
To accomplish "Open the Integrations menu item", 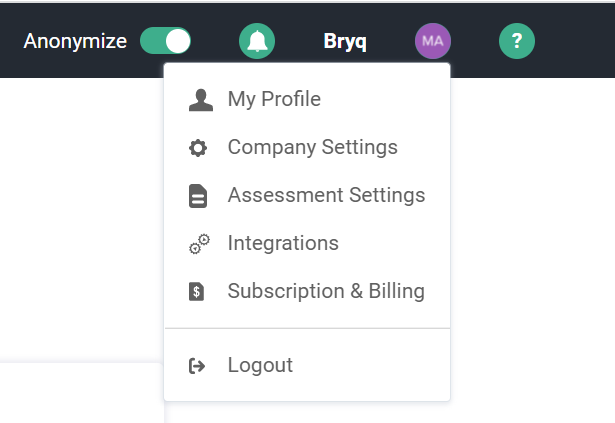I will [283, 244].
